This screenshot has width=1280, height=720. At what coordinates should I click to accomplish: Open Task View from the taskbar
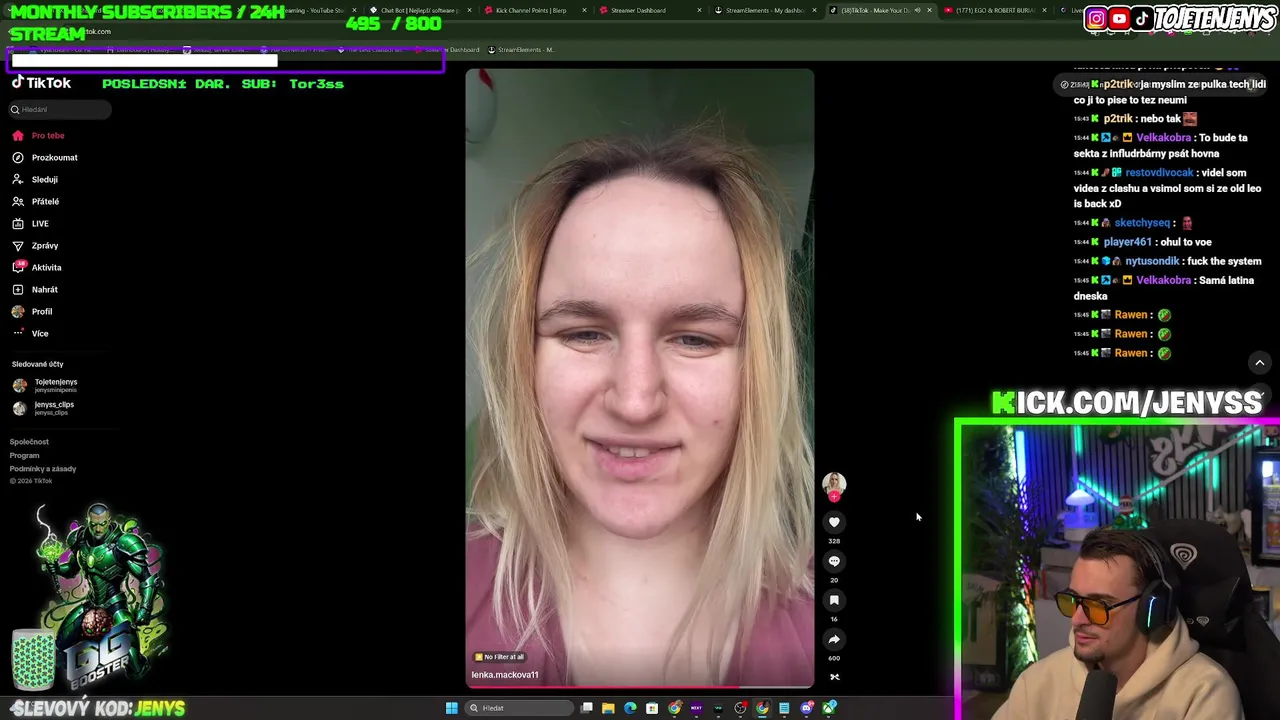[587, 708]
